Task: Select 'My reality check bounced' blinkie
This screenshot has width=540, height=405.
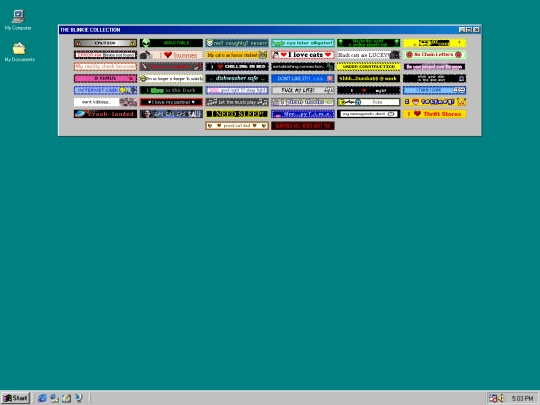Action: coord(105,66)
